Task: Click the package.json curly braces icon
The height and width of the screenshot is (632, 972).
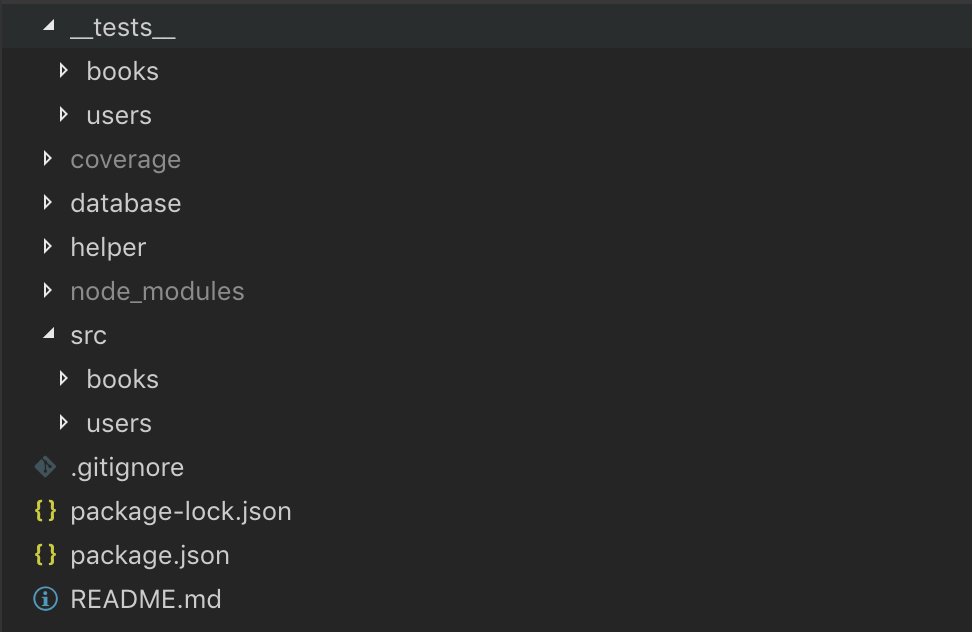Action: (45, 555)
